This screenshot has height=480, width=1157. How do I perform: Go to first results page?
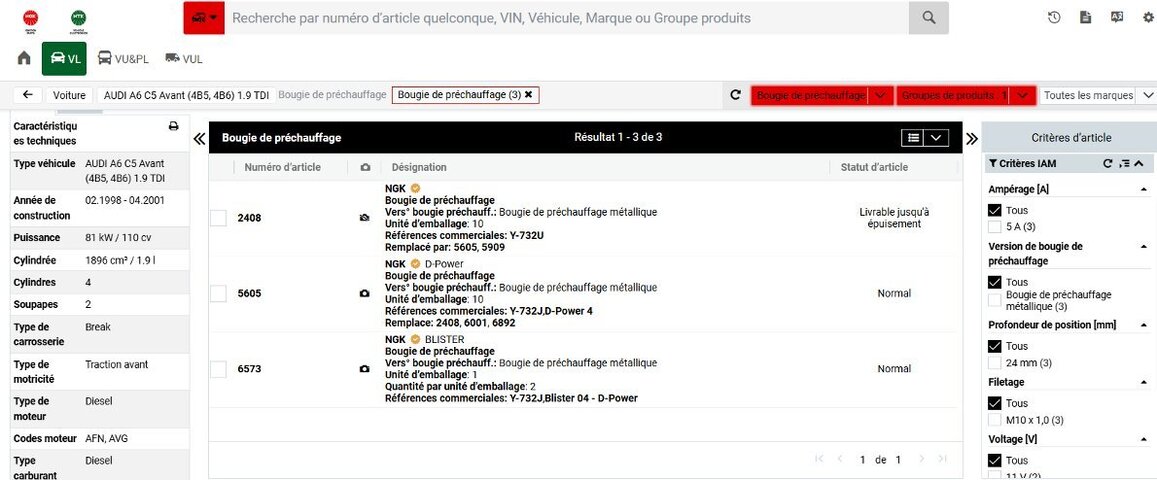819,459
